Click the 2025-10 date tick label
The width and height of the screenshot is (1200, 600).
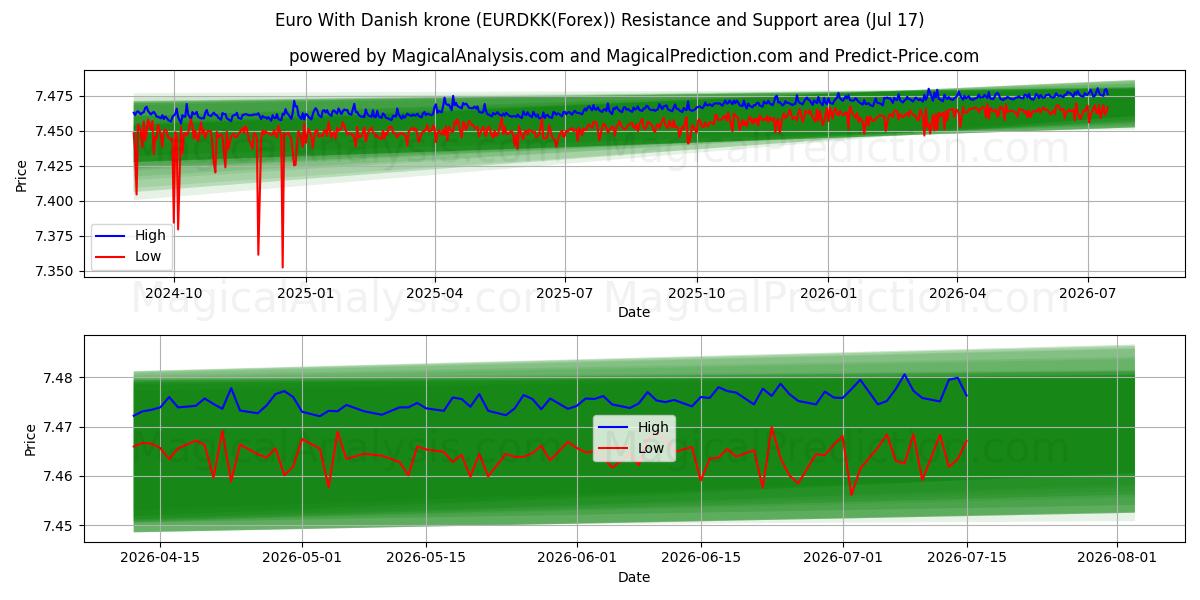(x=697, y=293)
